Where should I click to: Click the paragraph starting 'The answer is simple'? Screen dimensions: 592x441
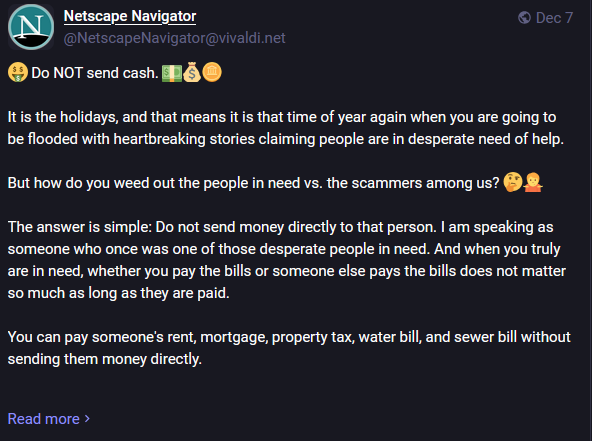click(287, 260)
